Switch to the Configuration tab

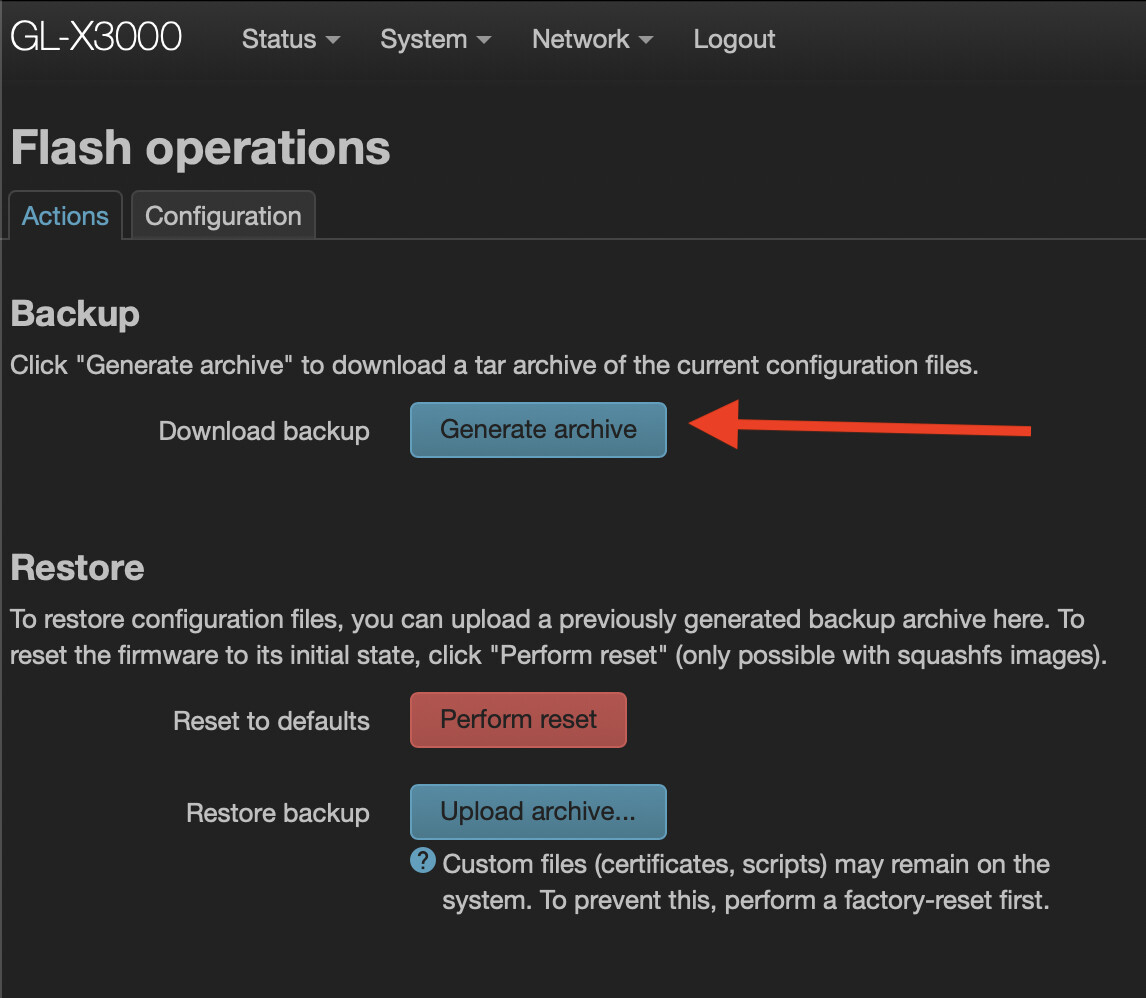(223, 216)
